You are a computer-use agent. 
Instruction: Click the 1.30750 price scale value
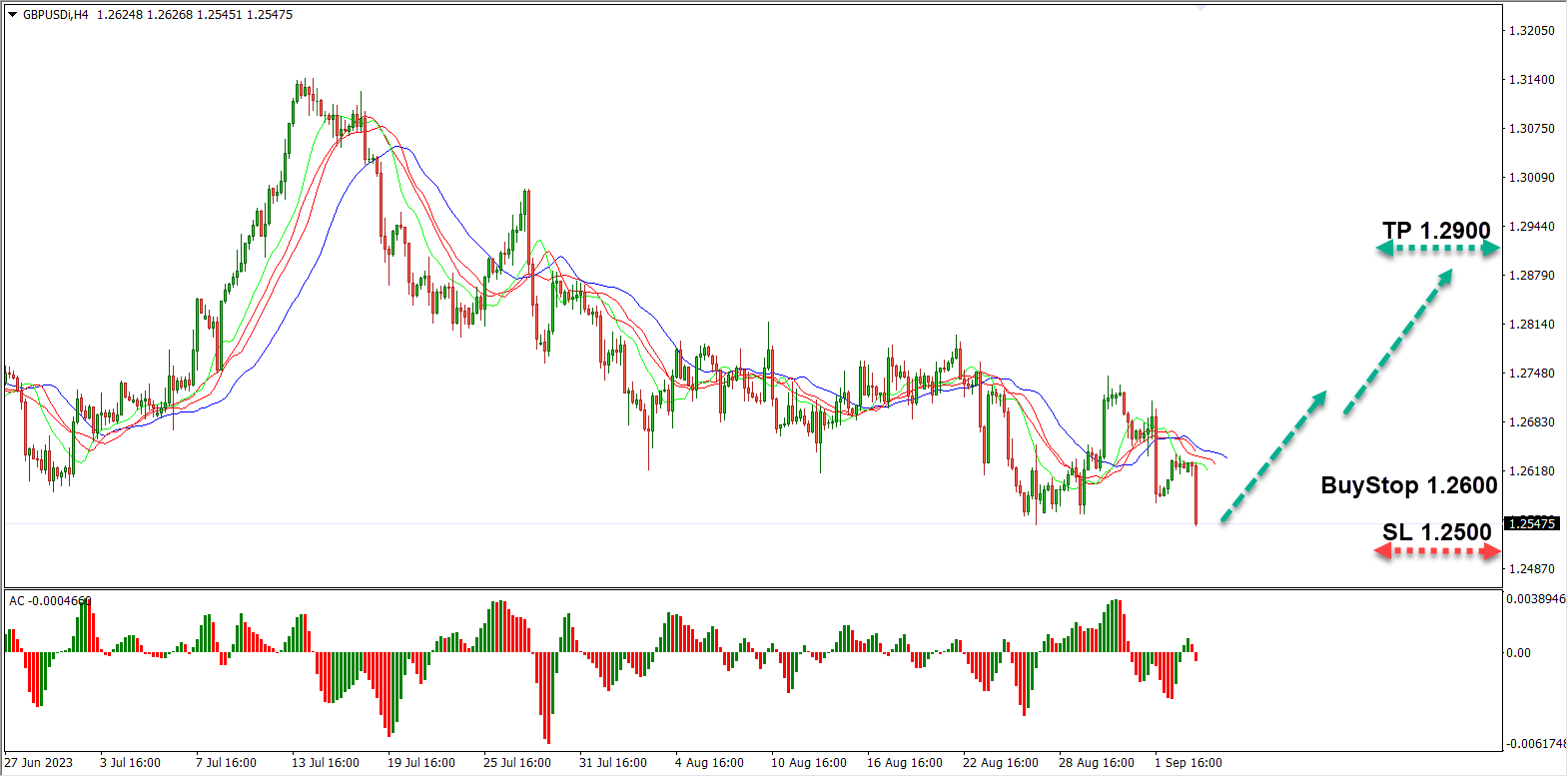1531,129
